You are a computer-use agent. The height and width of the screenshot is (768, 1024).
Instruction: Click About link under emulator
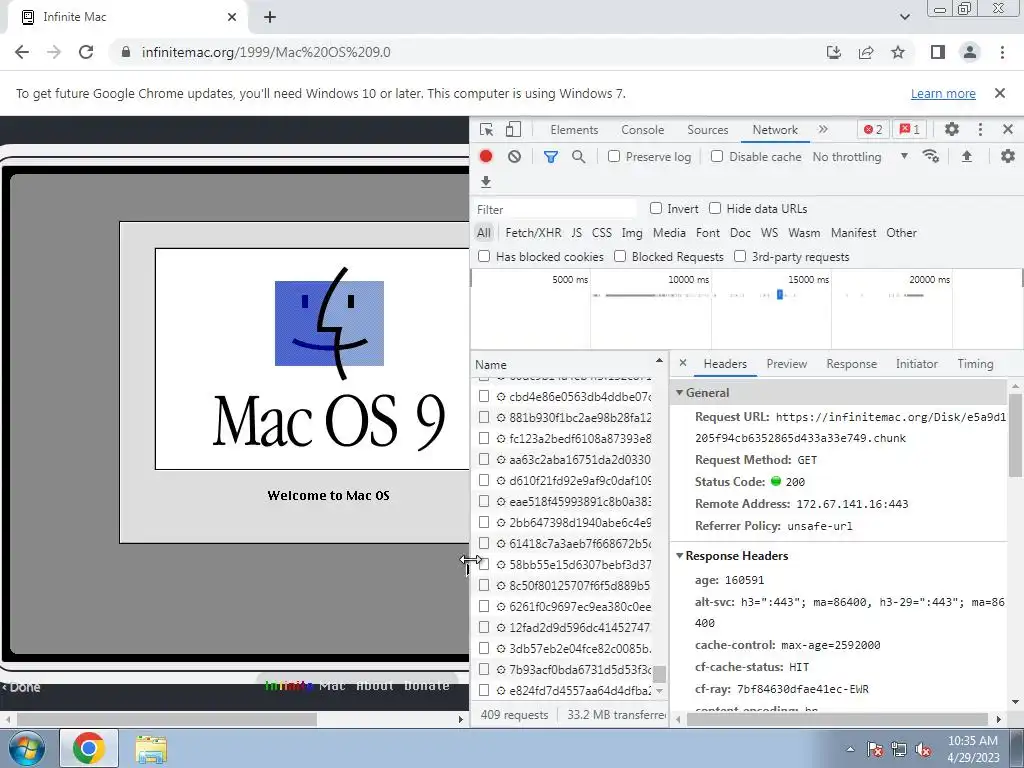tap(375, 685)
